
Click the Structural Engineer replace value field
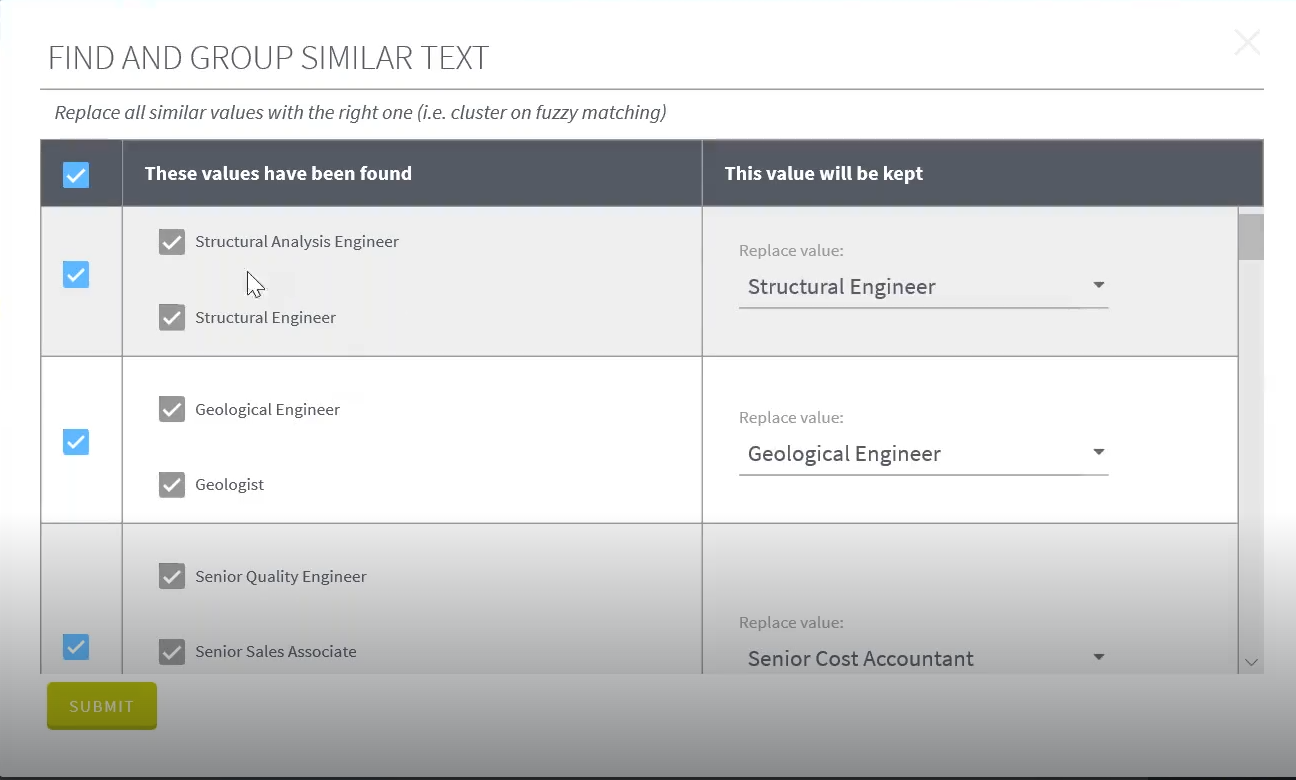910,287
